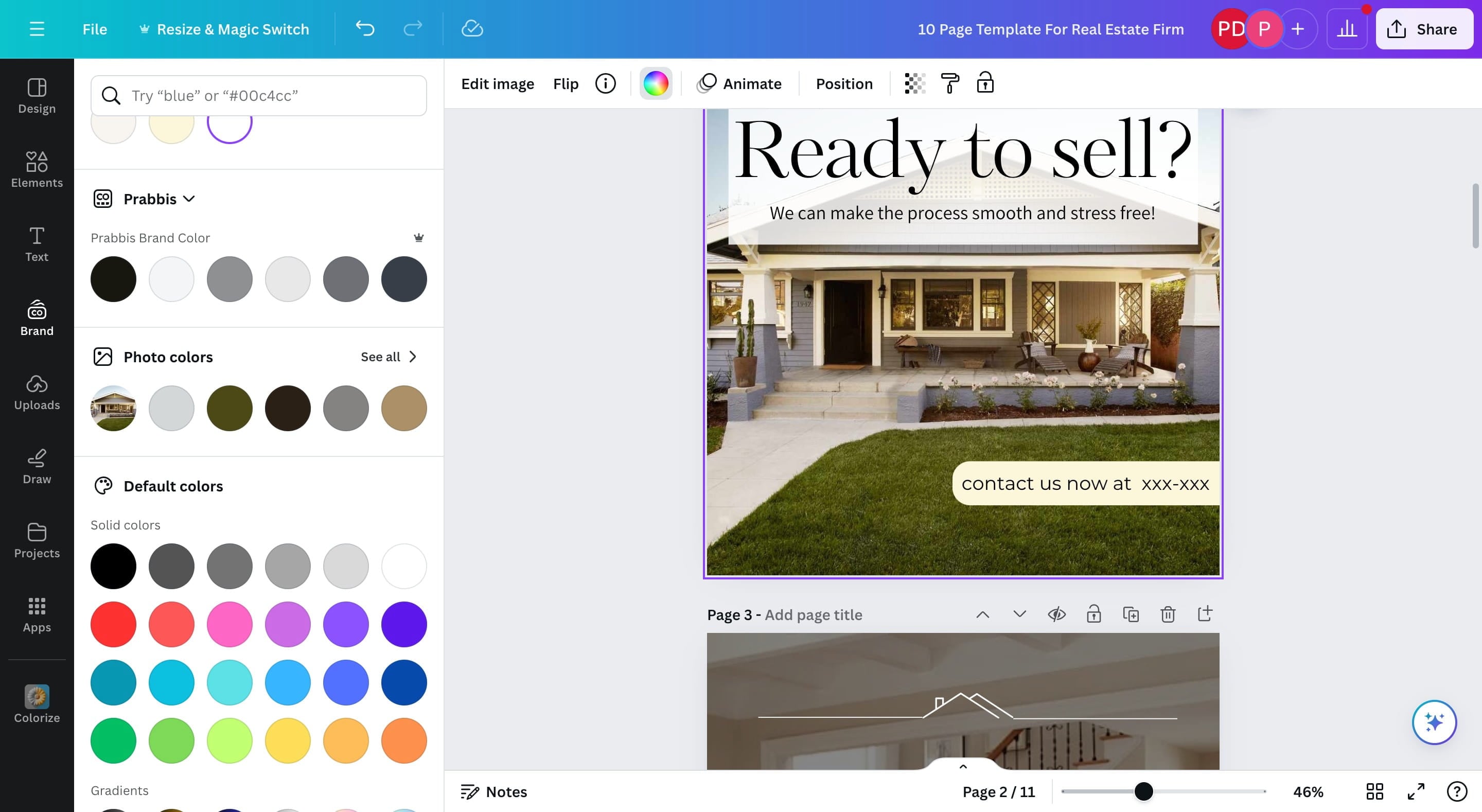
Task: Open the Apps panel
Action: 37,614
